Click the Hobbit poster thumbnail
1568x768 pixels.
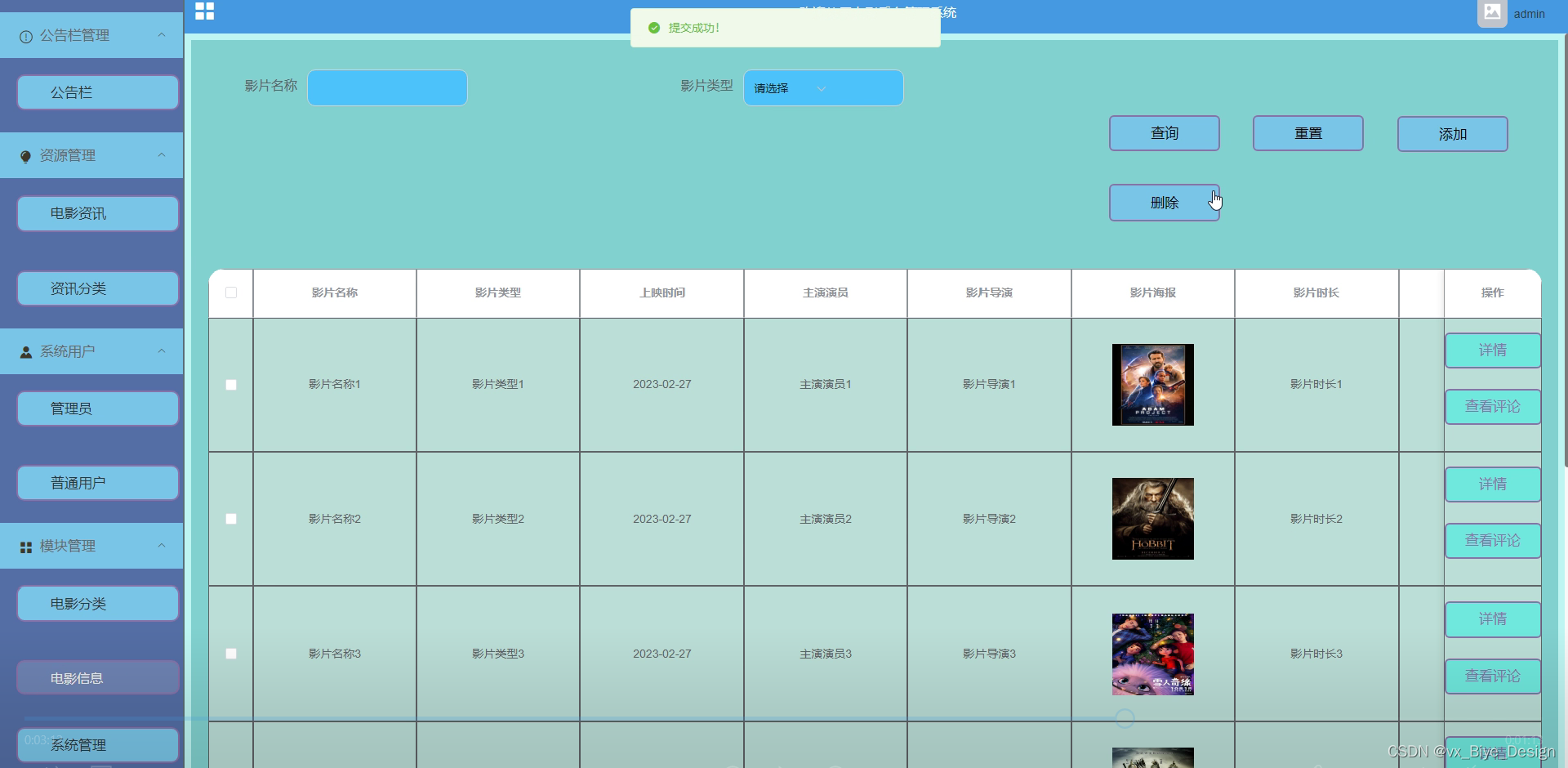[1153, 519]
